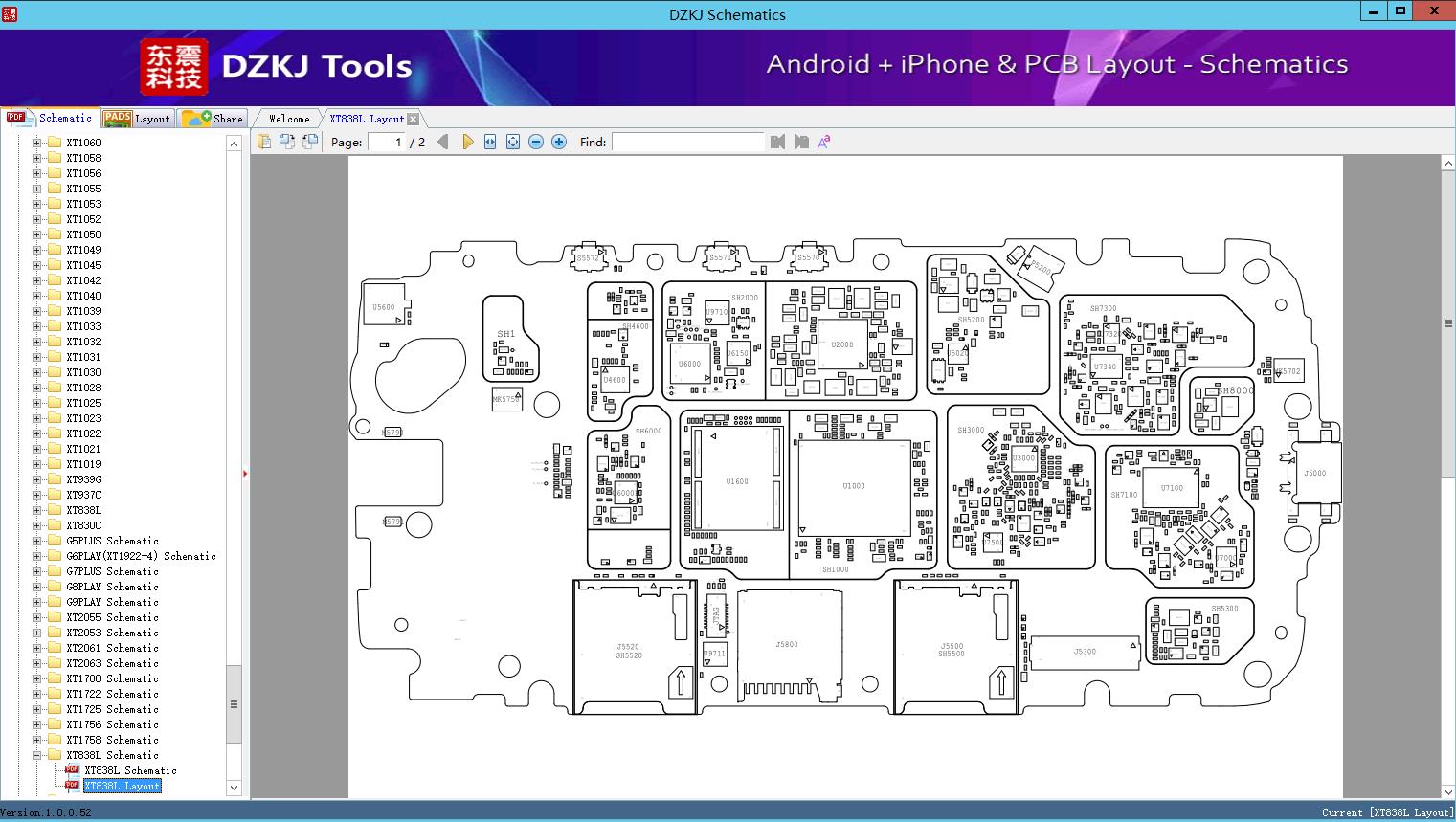1456x822 pixels.
Task: Expand the XT2055 Schematic folder
Action: (x=37, y=617)
